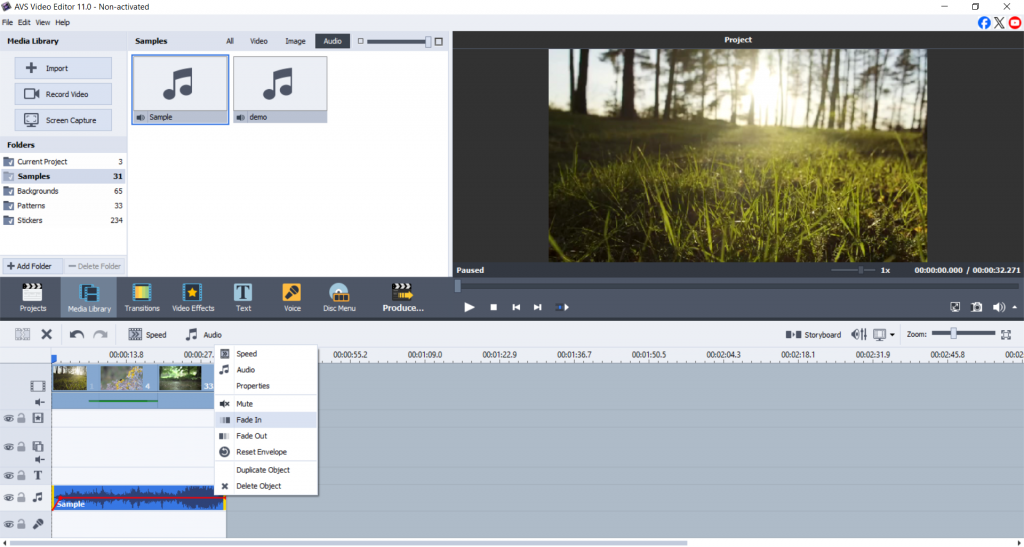The image size is (1024, 547).
Task: Choose Fade Out from the context menu
Action: coord(251,436)
